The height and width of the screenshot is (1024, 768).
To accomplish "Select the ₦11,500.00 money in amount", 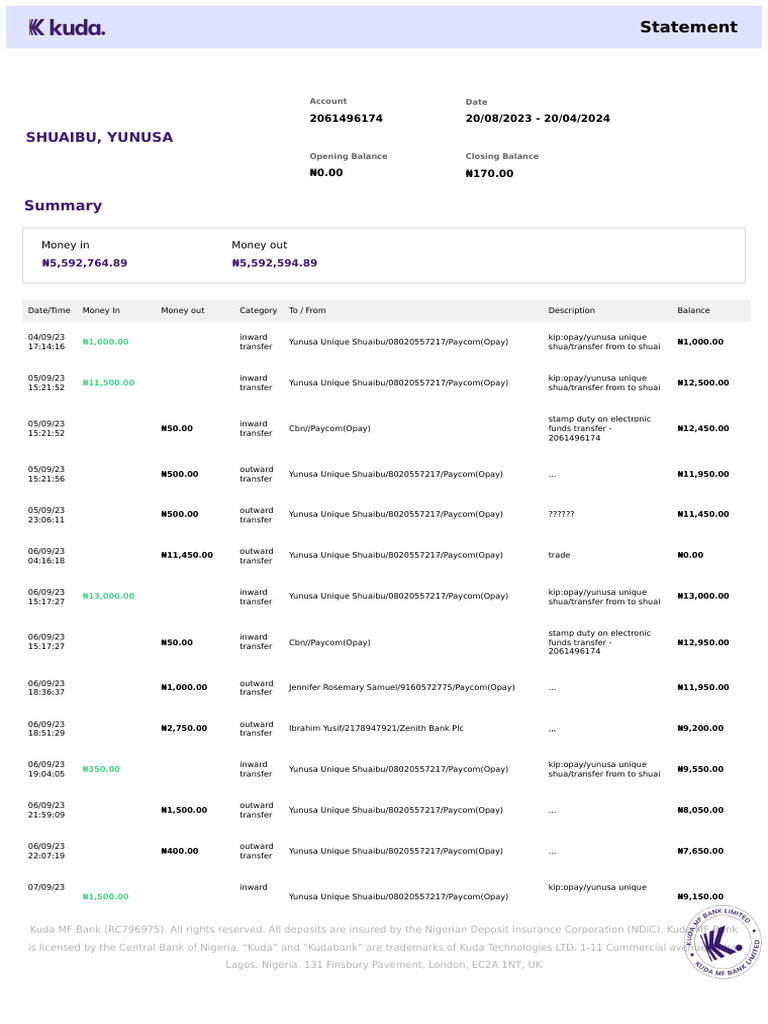I will [x=108, y=383].
